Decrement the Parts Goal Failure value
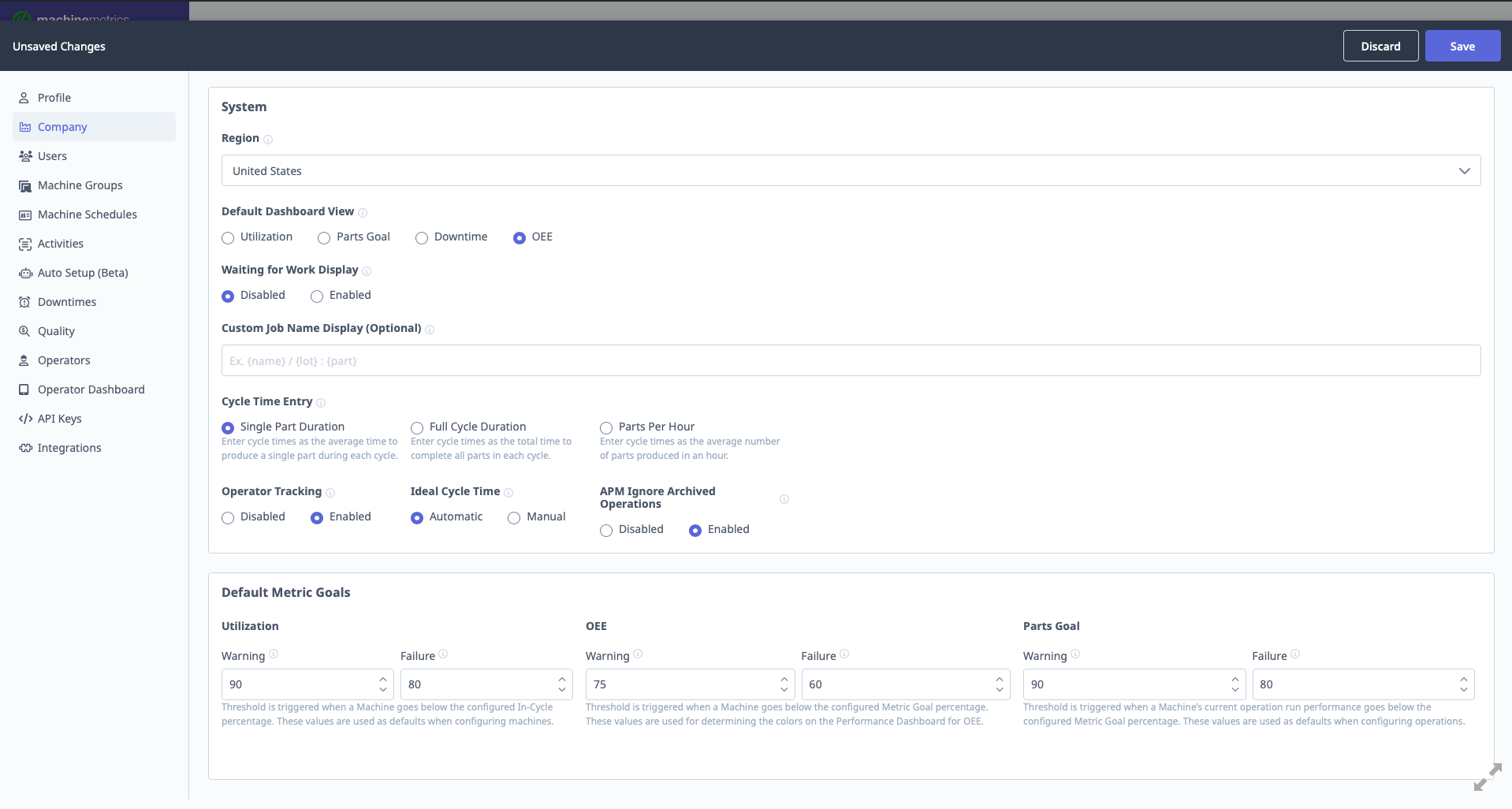 (1464, 690)
